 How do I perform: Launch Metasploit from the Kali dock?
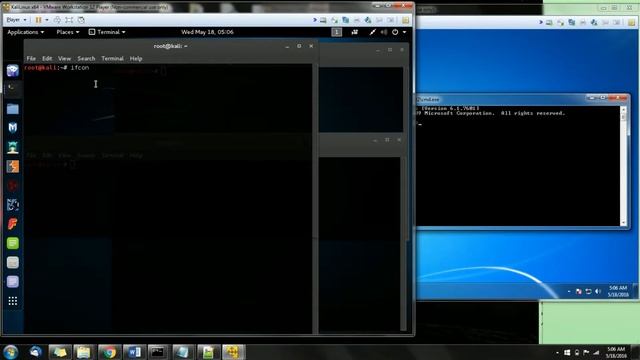(x=13, y=128)
